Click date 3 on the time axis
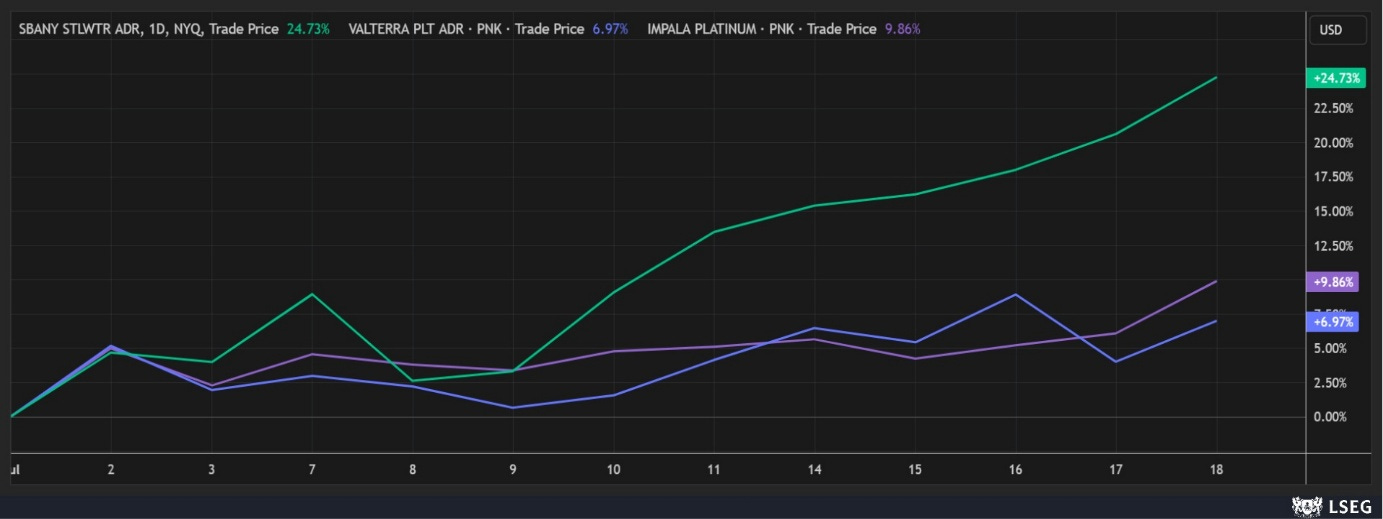This screenshot has height=519, width=1383. pyautogui.click(x=211, y=469)
